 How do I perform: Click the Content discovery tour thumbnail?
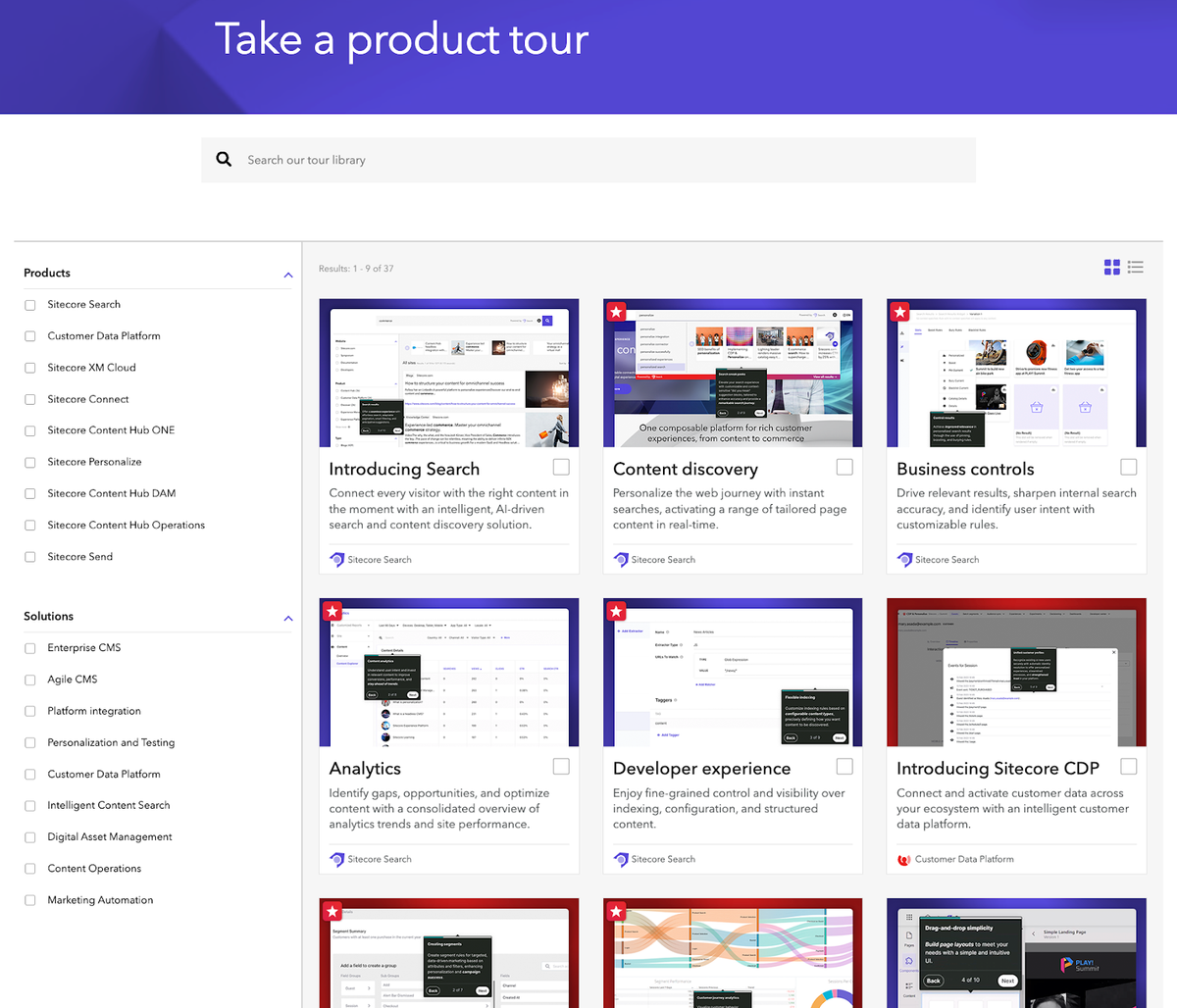[x=732, y=373]
